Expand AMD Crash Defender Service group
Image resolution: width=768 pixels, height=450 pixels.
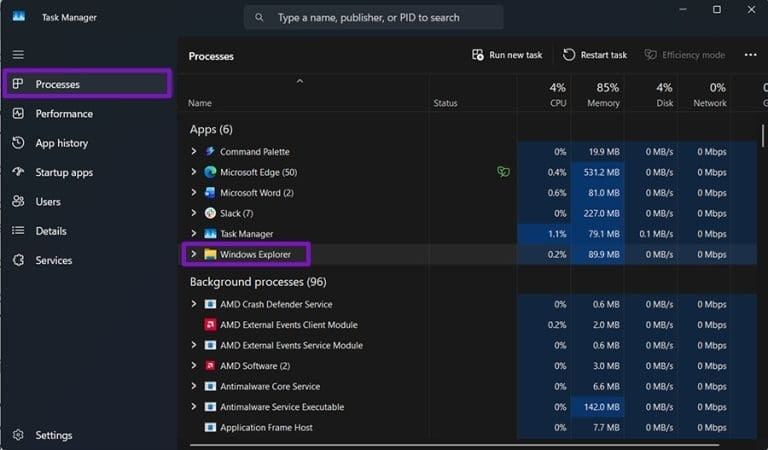point(193,304)
